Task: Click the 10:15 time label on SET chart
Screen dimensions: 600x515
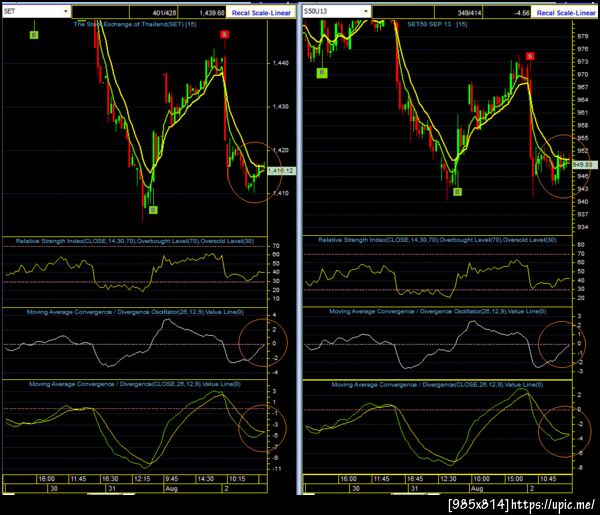Action: pos(237,479)
